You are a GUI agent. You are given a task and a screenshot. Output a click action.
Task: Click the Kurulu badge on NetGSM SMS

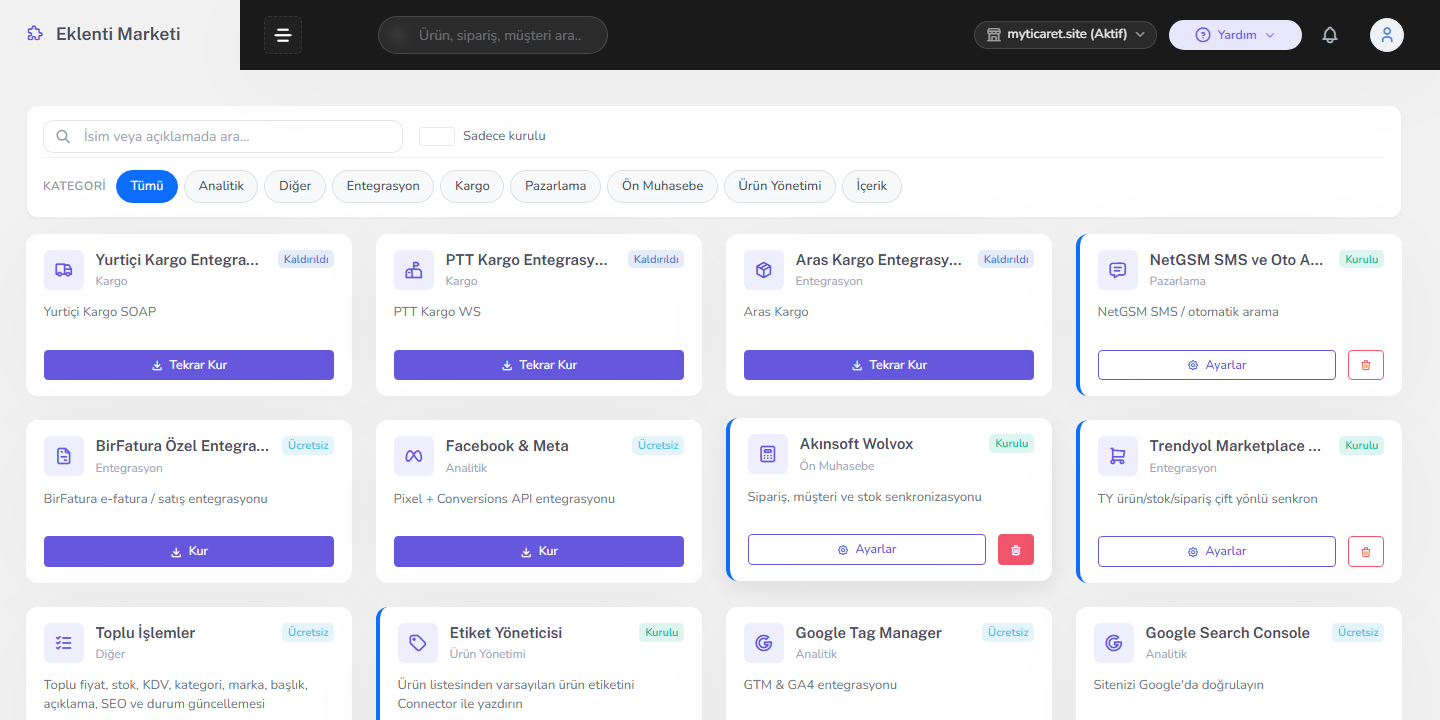[x=1362, y=259]
